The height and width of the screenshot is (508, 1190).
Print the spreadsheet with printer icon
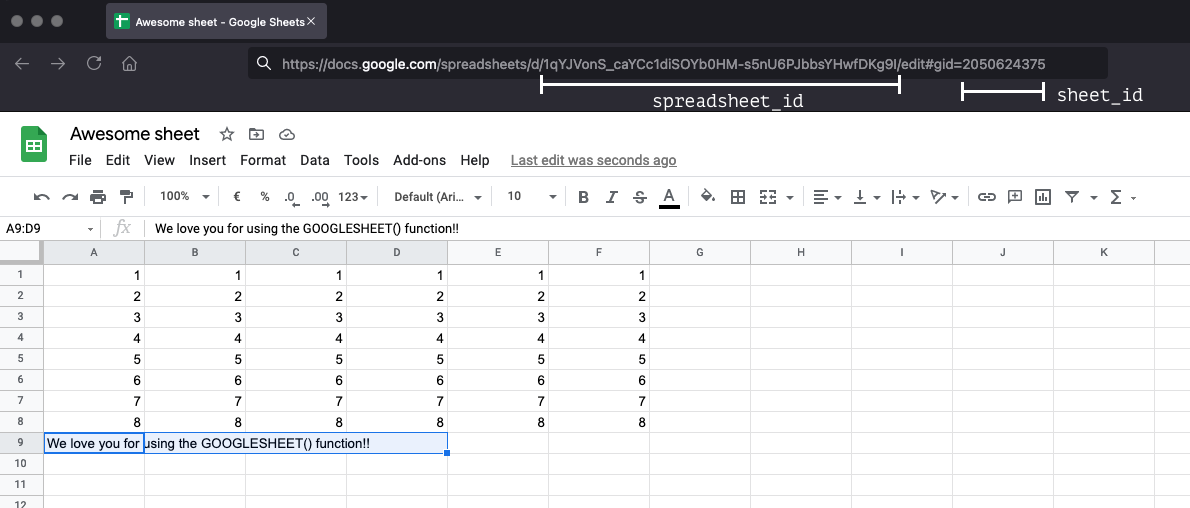tap(98, 197)
